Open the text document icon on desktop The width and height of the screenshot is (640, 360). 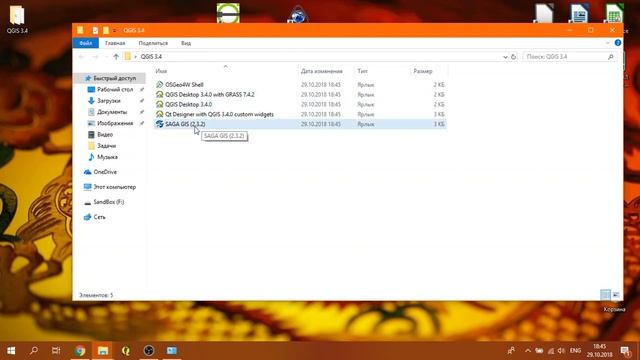pos(580,13)
